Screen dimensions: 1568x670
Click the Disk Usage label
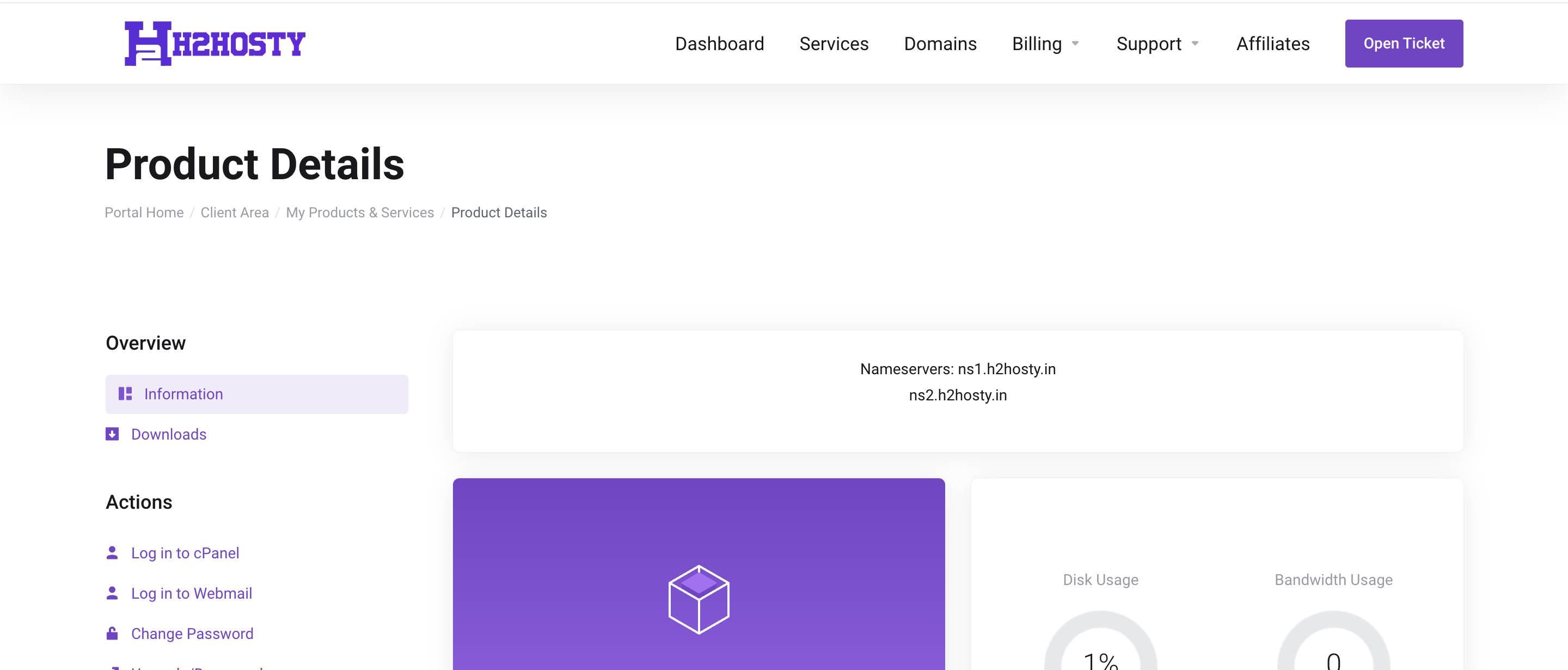tap(1100, 580)
